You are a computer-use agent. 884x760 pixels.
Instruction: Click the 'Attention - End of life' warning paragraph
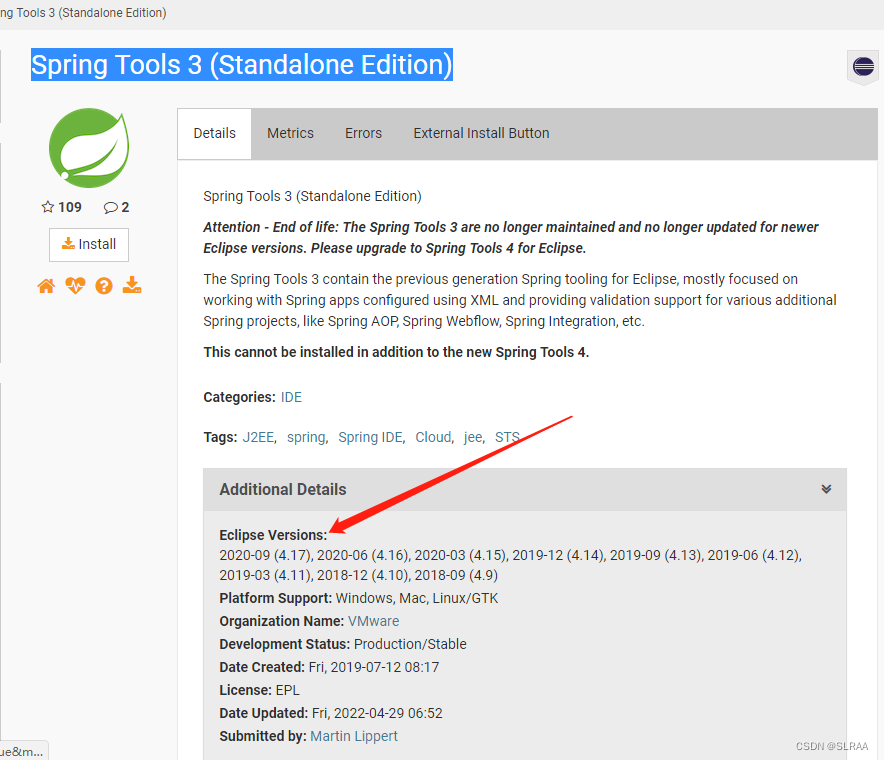[x=510, y=237]
